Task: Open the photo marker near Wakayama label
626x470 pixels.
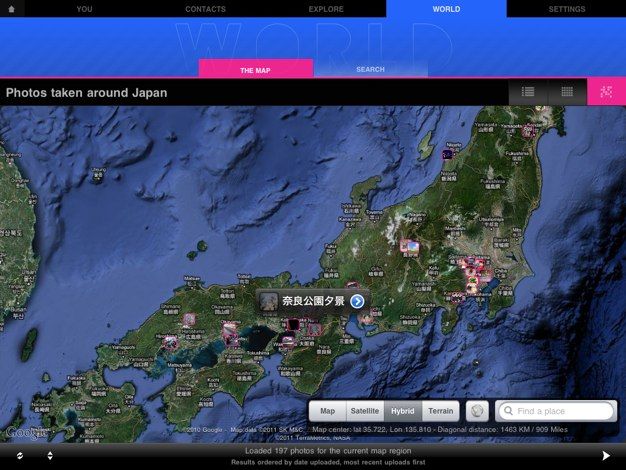Action: pyautogui.click(x=288, y=342)
